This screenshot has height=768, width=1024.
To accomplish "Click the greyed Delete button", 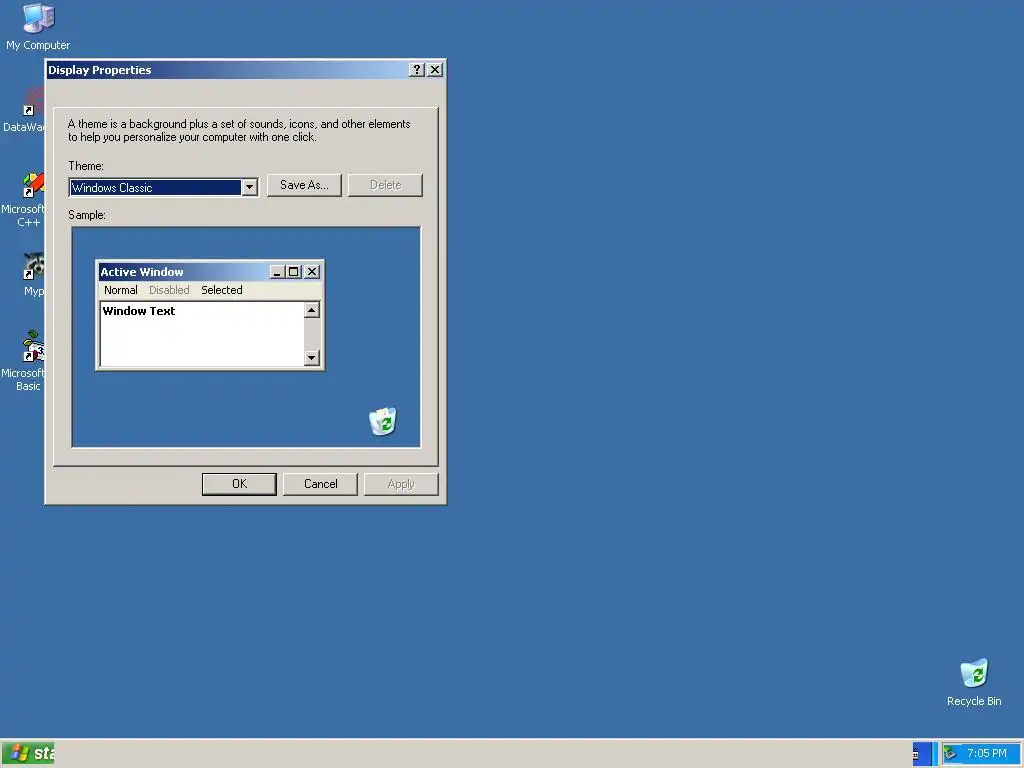I will pyautogui.click(x=385, y=185).
